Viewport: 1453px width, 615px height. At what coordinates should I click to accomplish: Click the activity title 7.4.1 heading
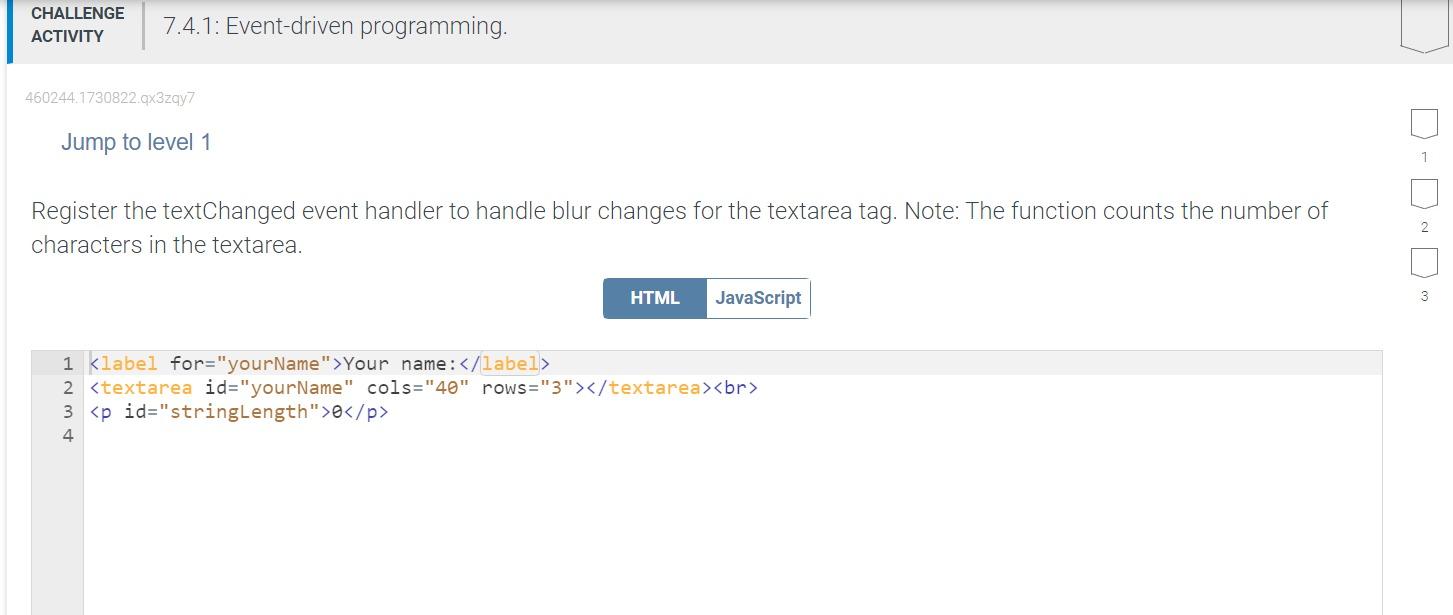pos(336,27)
